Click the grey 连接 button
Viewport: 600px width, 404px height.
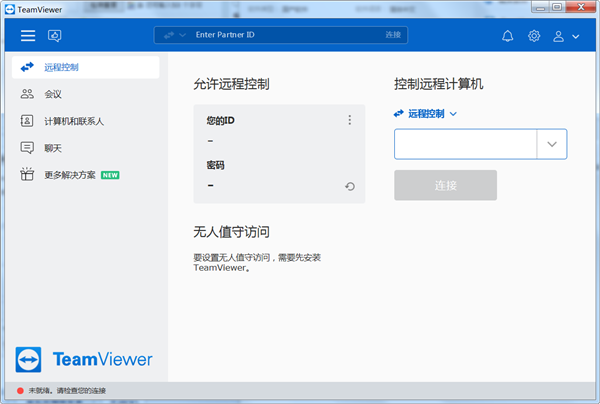[445, 185]
